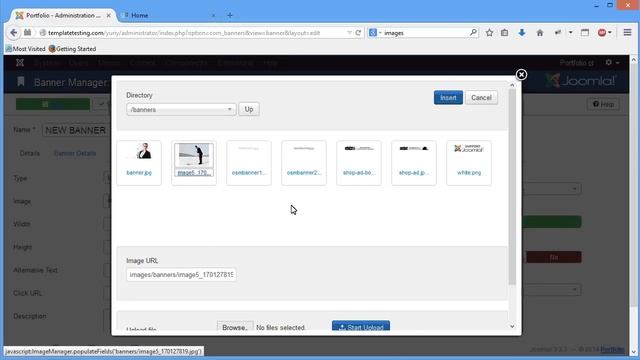
Task: Select the banner.jpg thumbnail
Action: point(139,163)
